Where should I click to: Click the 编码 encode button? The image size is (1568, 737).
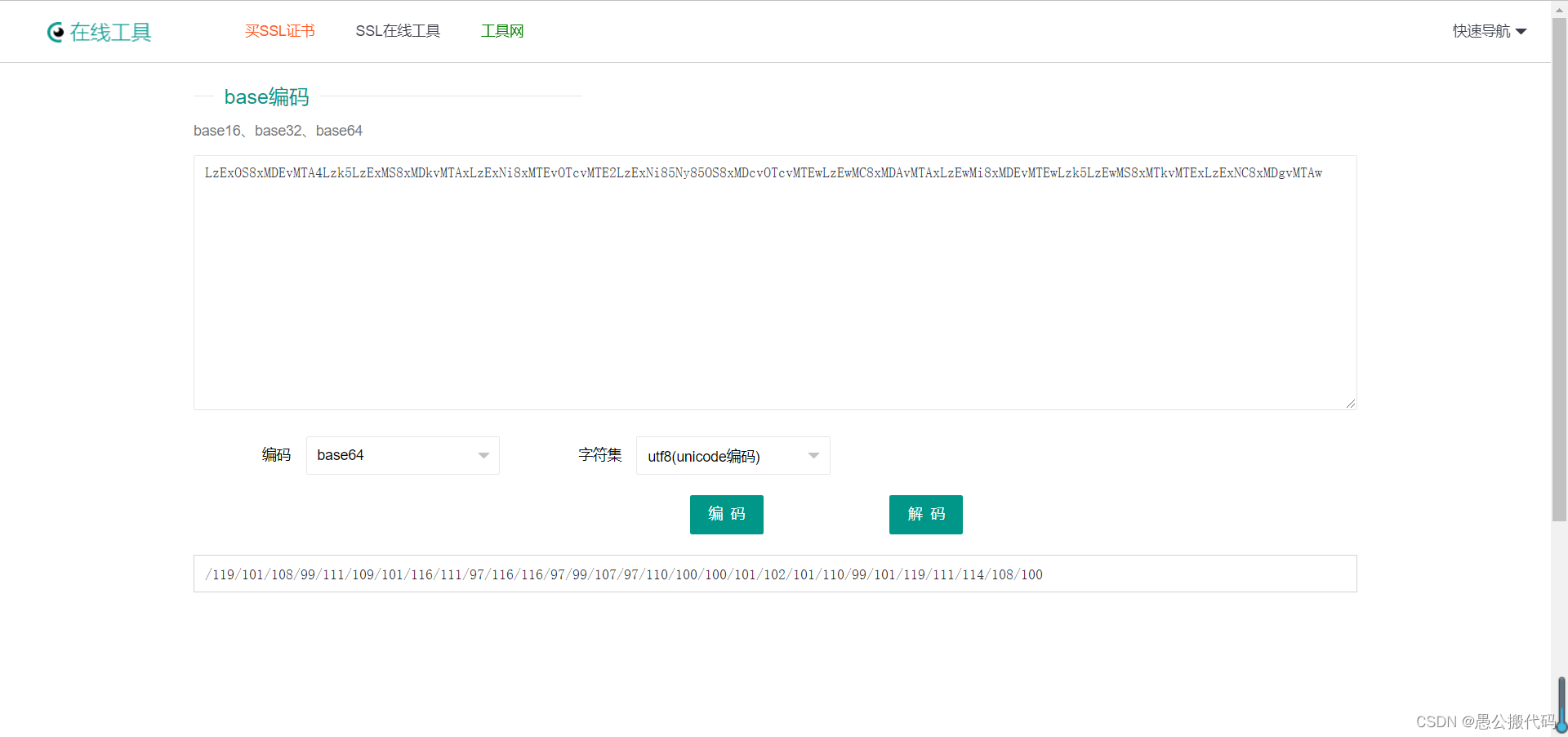(x=727, y=515)
